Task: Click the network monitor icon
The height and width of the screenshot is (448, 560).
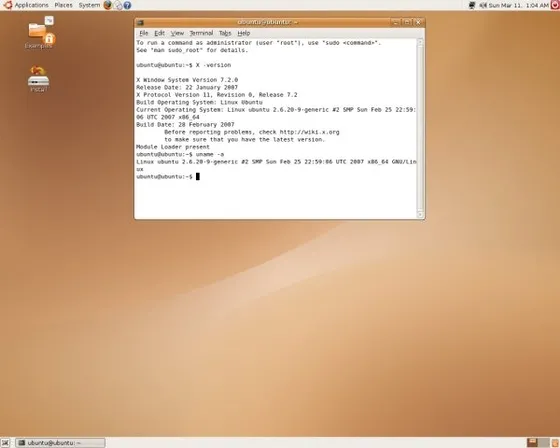Action: [472, 5]
